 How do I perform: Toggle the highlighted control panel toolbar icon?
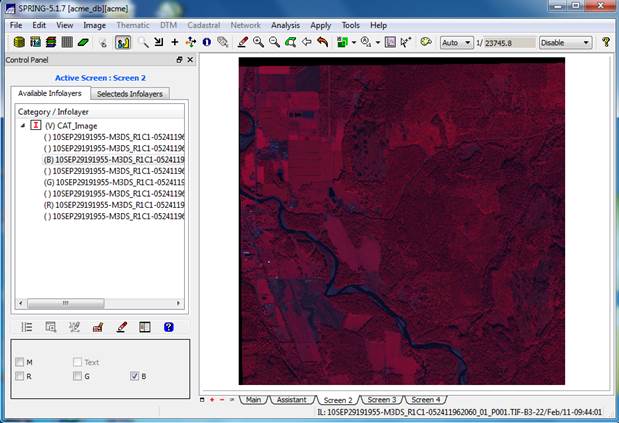[123, 42]
